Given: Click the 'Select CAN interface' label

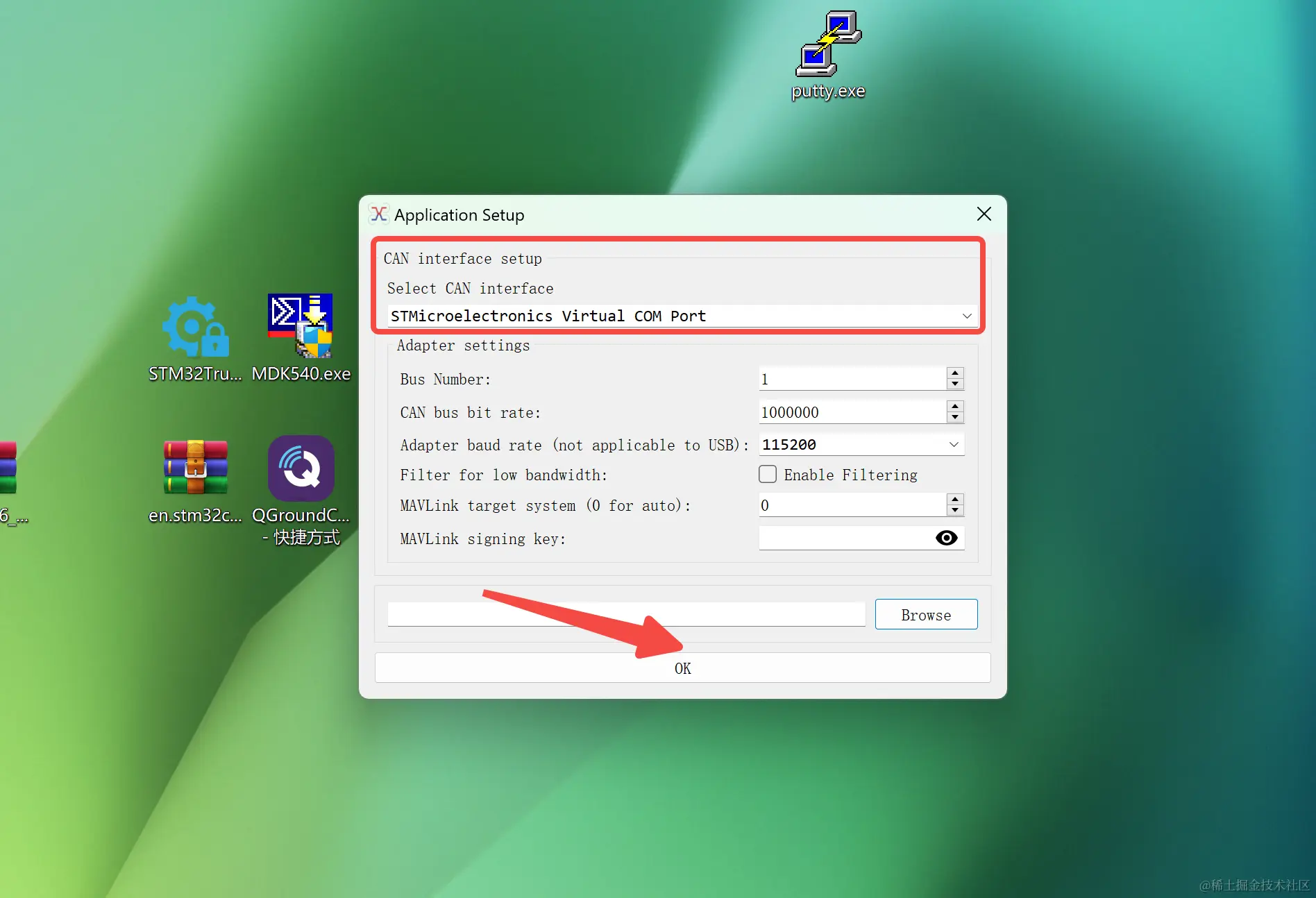Looking at the screenshot, I should tap(470, 288).
